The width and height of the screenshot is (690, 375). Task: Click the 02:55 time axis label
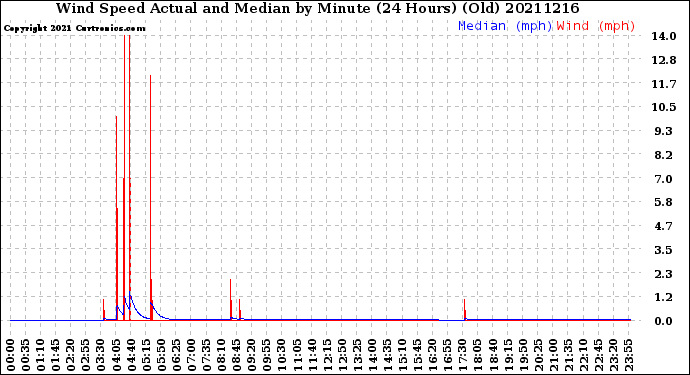tap(86, 354)
